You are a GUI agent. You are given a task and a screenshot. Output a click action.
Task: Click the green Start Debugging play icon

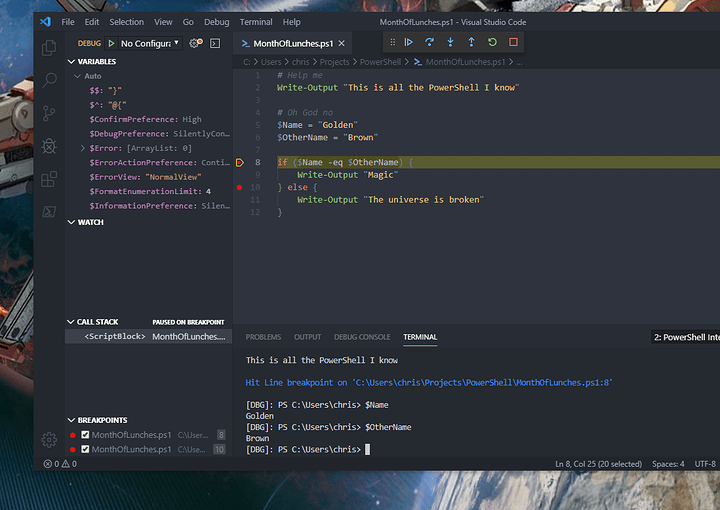[111, 43]
